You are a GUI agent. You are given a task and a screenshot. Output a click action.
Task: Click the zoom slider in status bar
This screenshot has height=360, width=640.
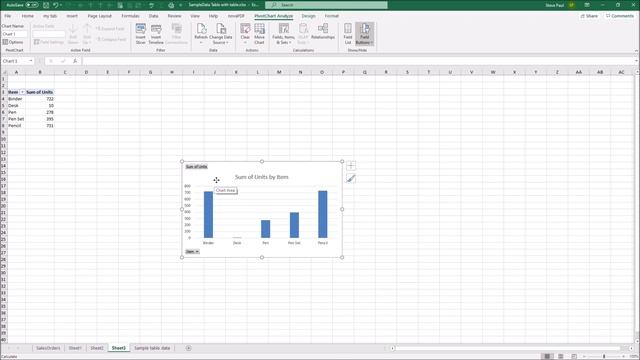click(x=604, y=356)
